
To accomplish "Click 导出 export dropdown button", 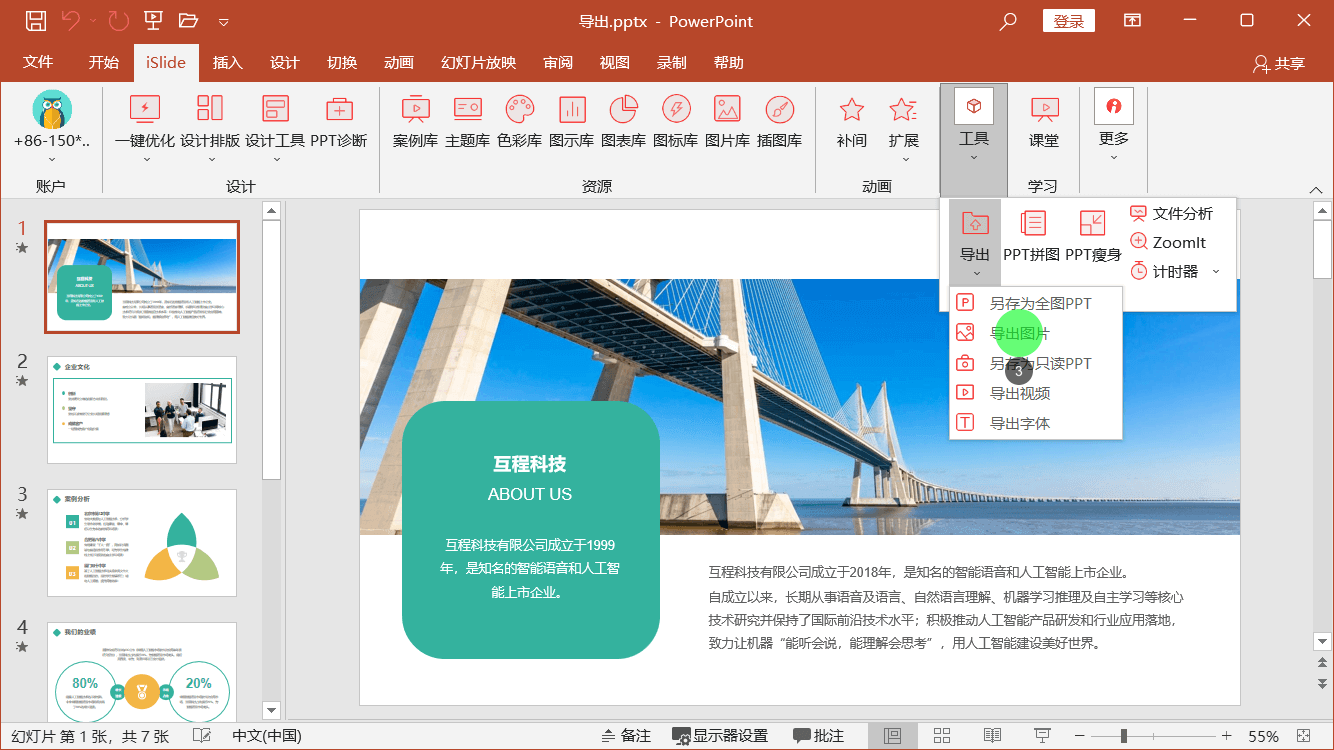I will (975, 242).
